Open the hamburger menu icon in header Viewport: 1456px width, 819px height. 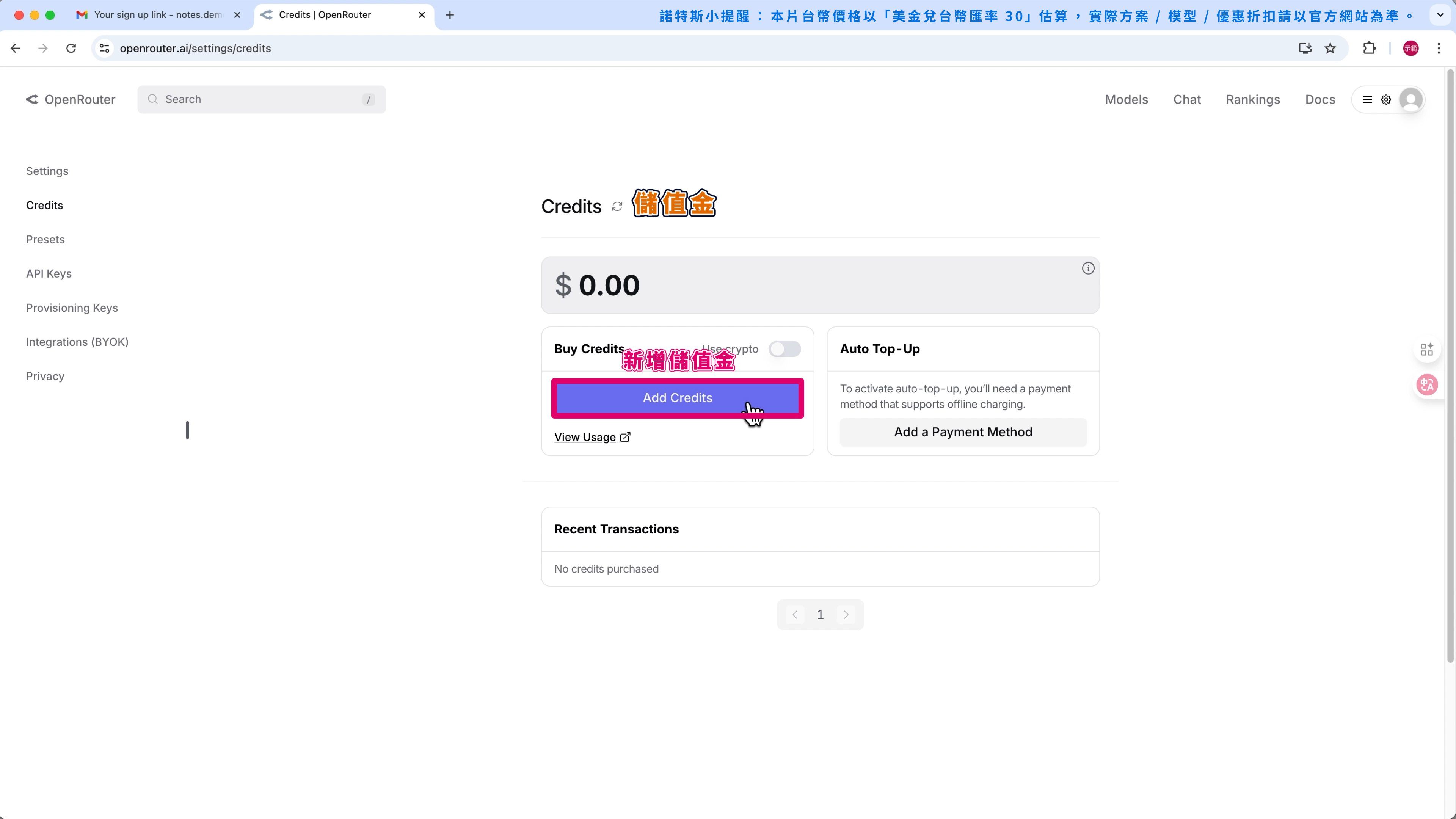pyautogui.click(x=1367, y=99)
